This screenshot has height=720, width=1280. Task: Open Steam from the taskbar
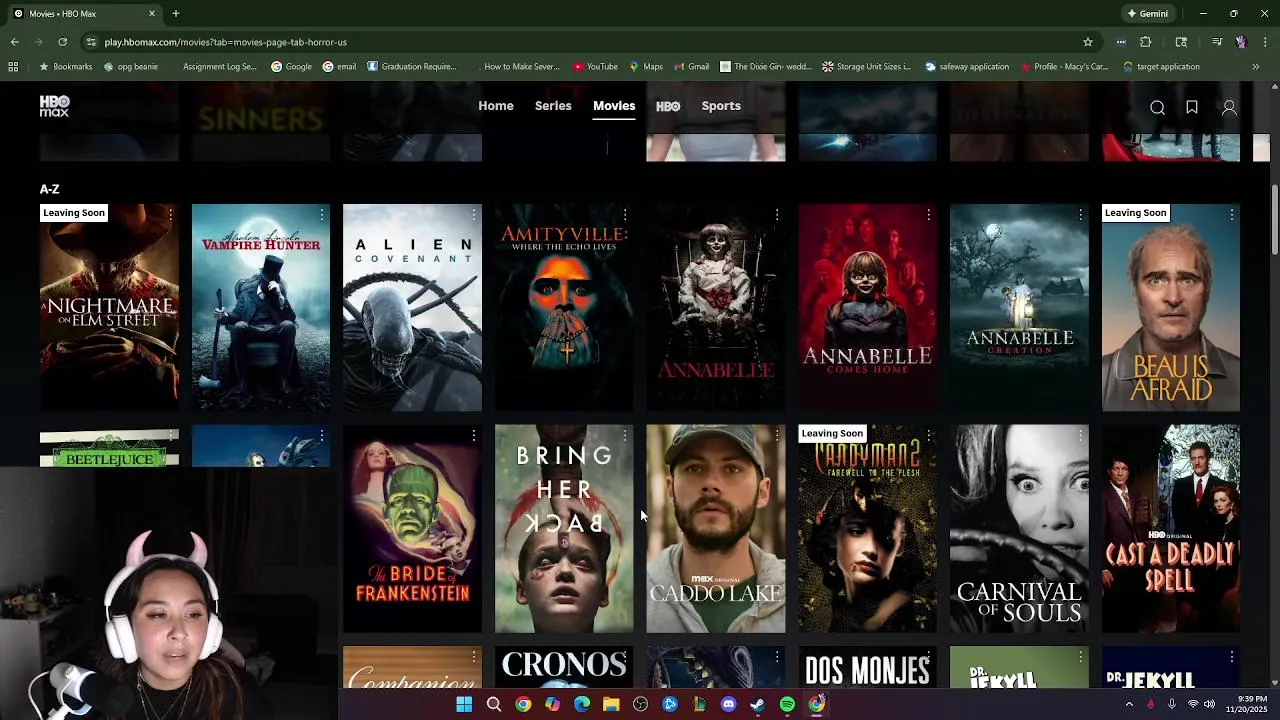pyautogui.click(x=758, y=704)
